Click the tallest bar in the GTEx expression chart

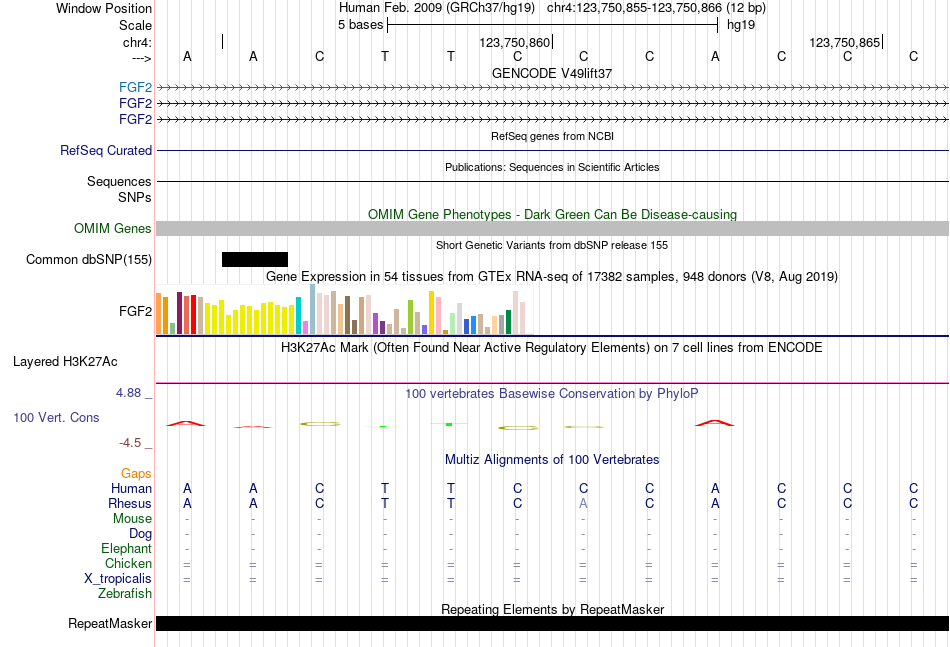point(313,309)
